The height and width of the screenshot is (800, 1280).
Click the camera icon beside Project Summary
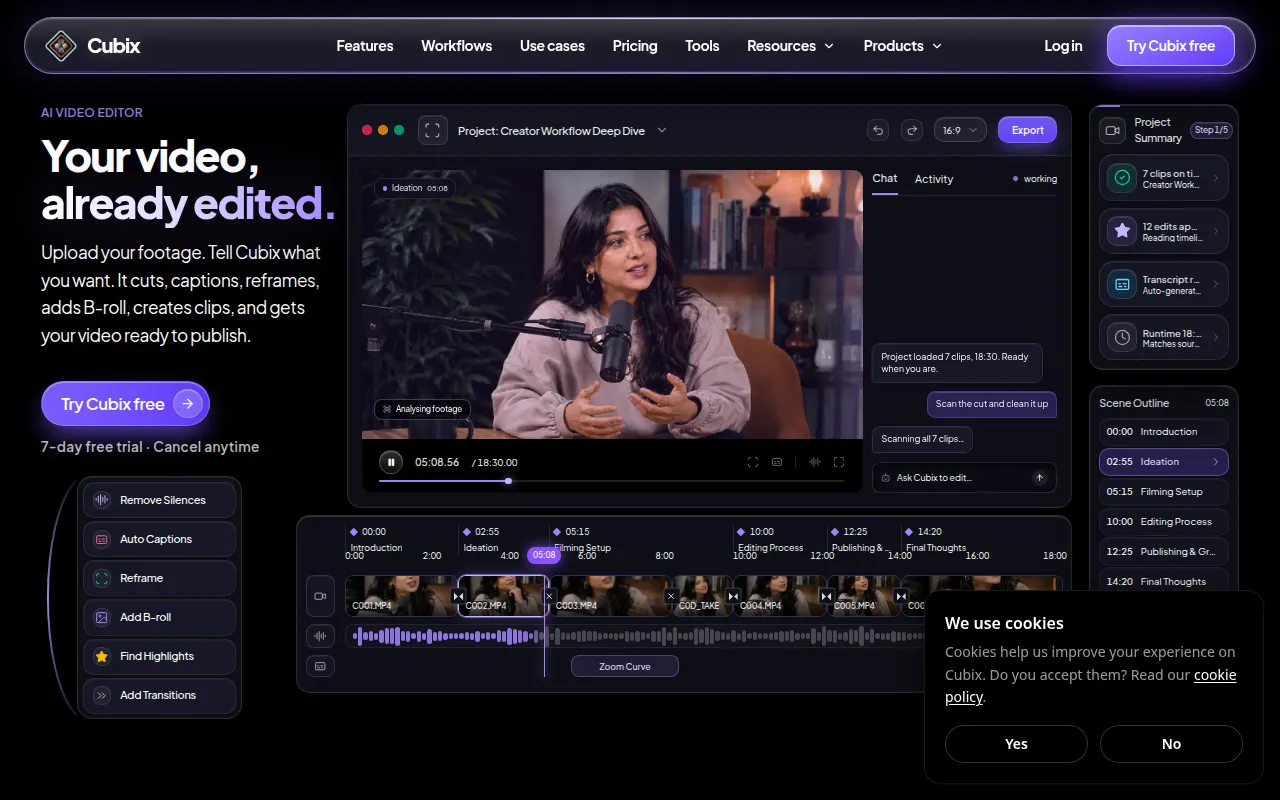click(1112, 130)
